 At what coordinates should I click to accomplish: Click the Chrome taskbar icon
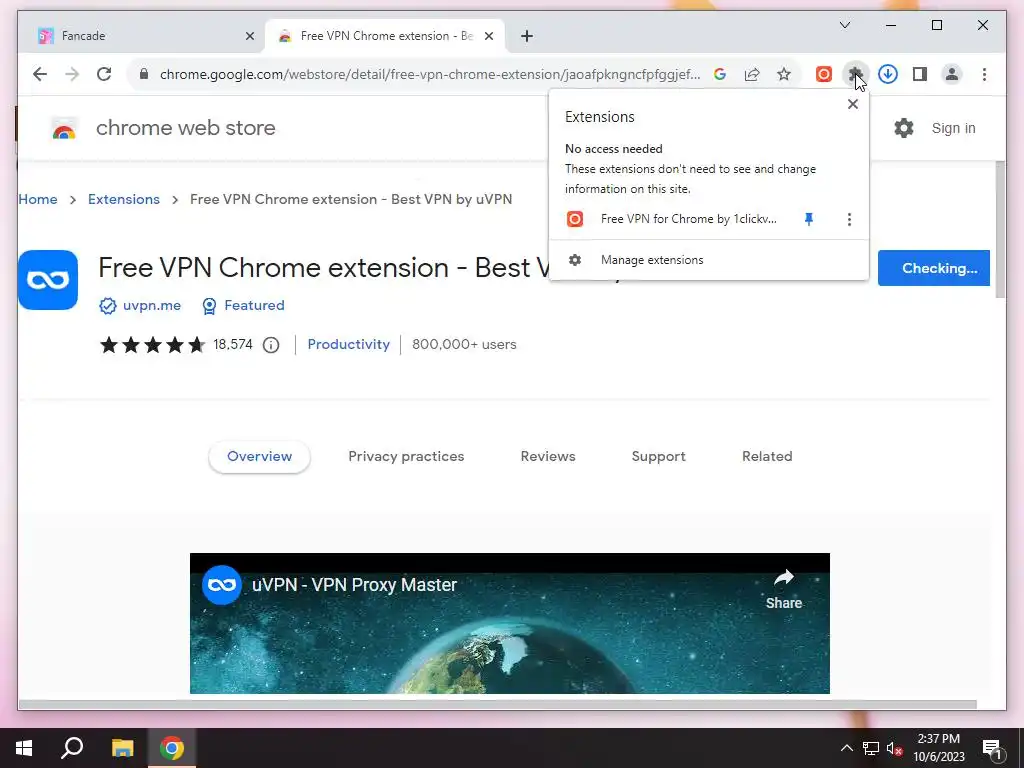[x=172, y=748]
